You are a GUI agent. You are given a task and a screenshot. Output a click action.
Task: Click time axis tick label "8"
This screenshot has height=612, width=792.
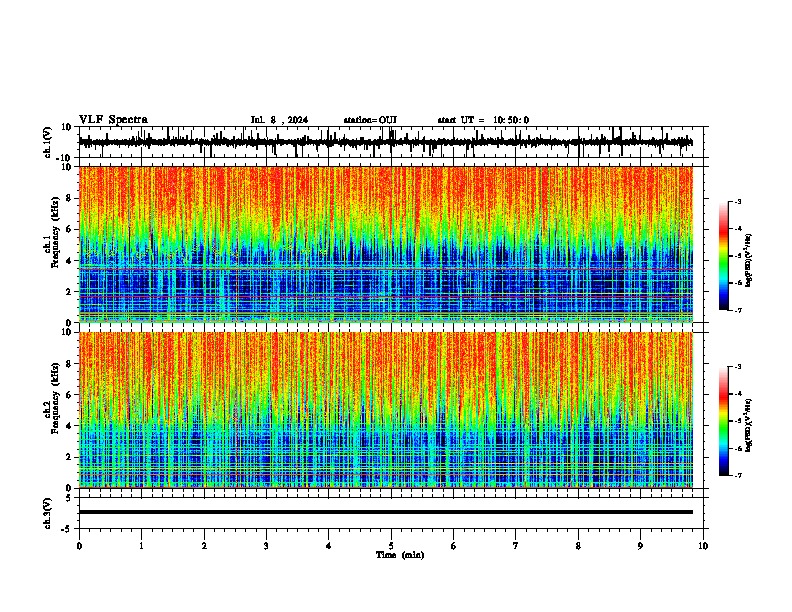[578, 546]
